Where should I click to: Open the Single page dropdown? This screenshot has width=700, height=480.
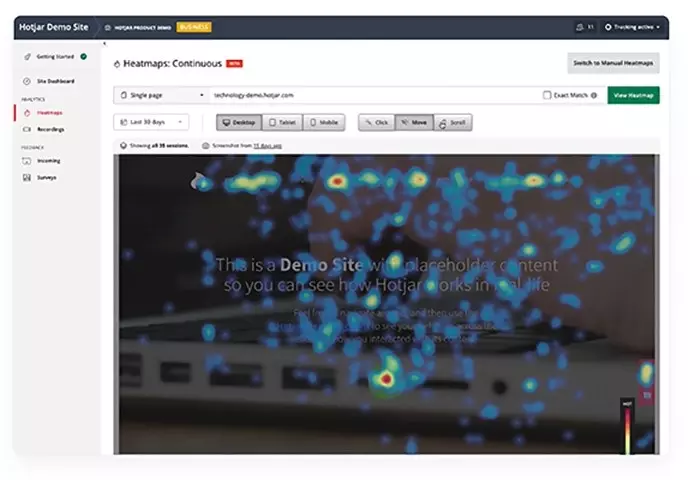click(162, 95)
